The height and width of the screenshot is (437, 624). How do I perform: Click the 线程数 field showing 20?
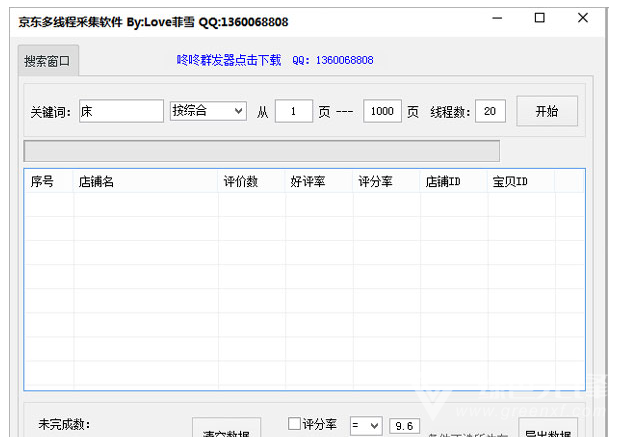coord(490,111)
